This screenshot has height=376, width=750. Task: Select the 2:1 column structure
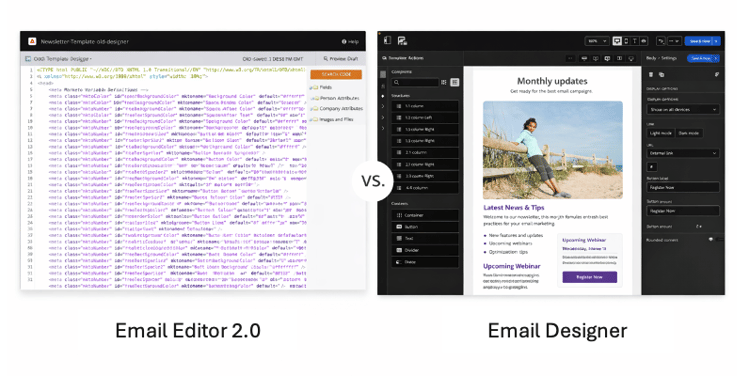click(425, 153)
